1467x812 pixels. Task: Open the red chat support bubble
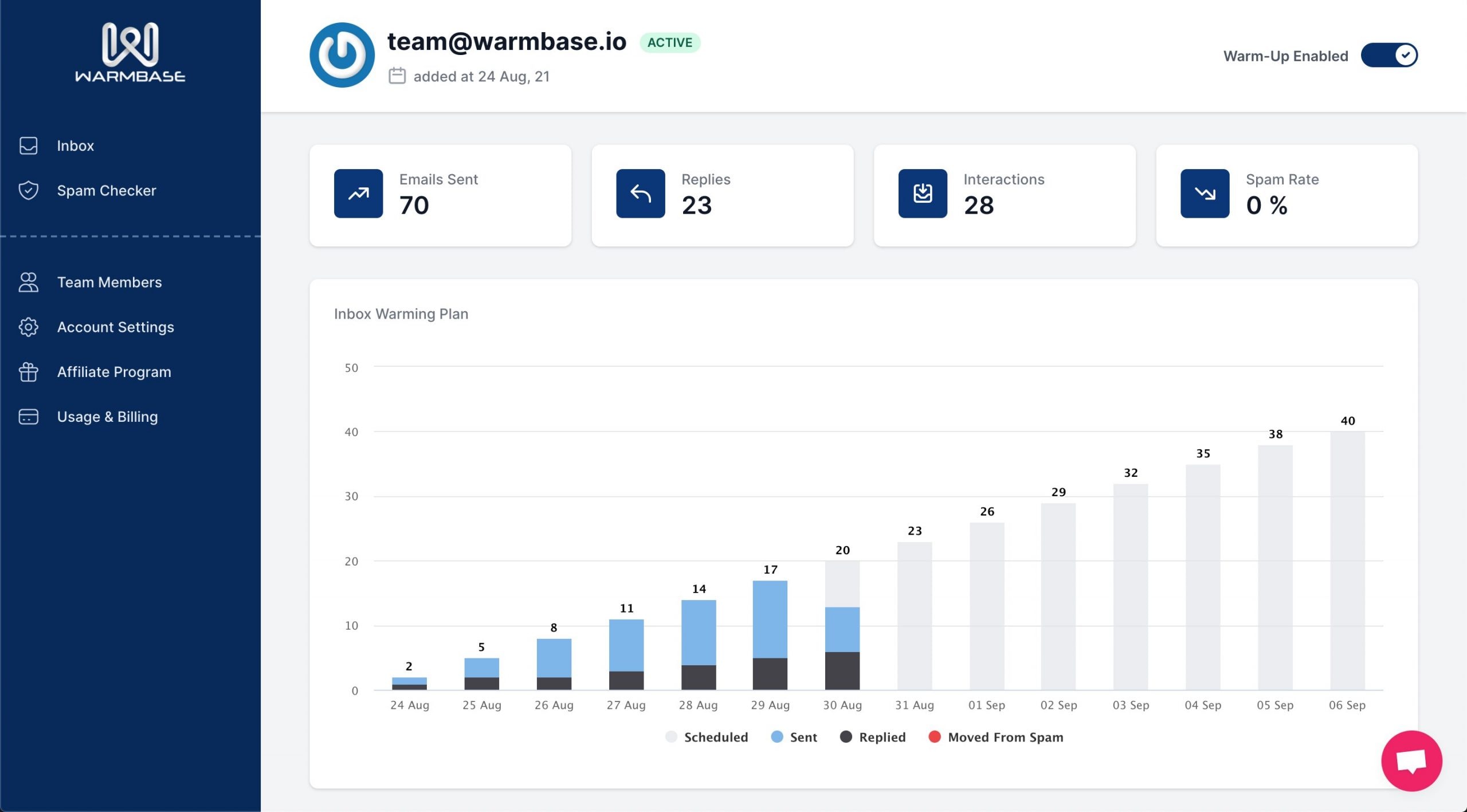coord(1411,760)
